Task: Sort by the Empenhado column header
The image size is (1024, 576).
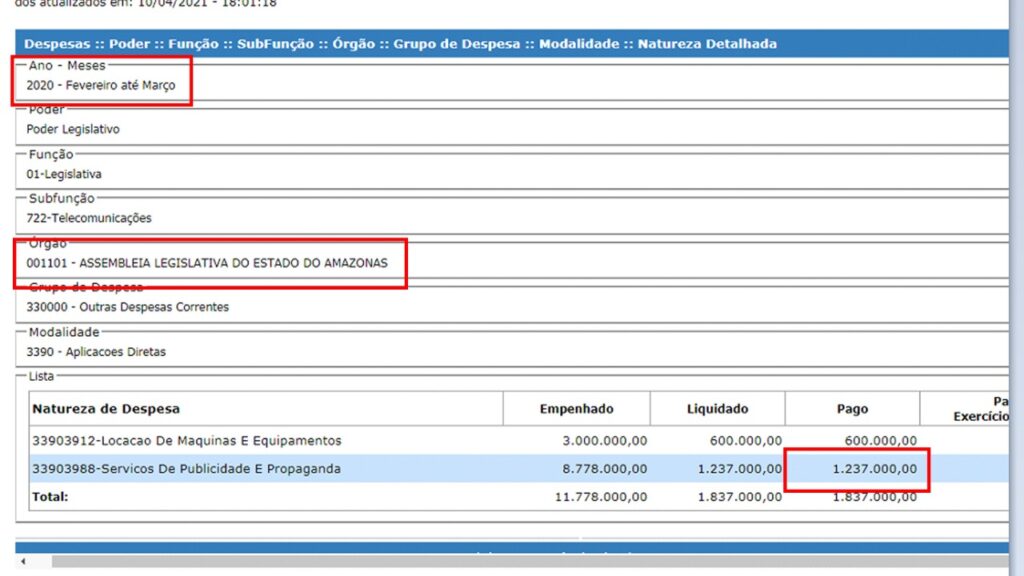Action: pos(576,409)
